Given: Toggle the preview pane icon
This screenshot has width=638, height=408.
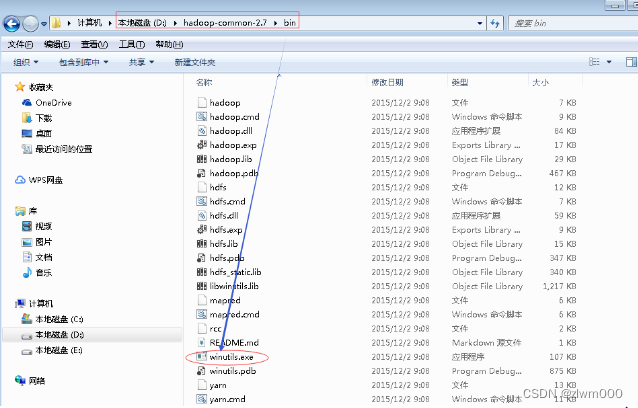Looking at the screenshot, I should 631,62.
